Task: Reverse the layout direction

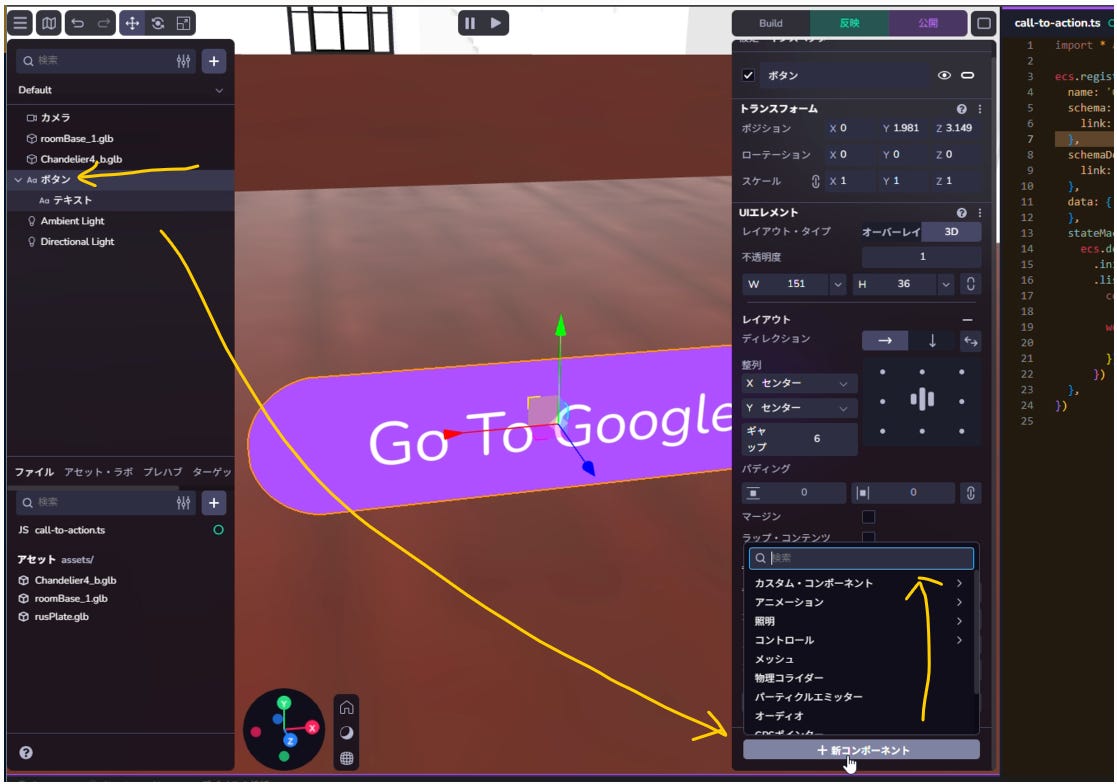Action: 970,341
